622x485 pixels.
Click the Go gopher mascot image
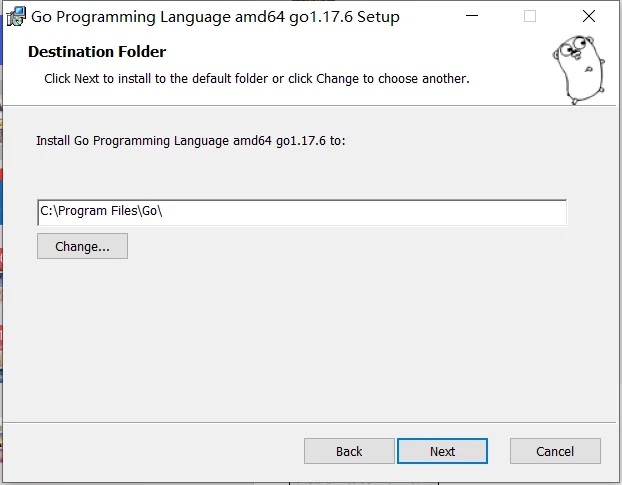[x=579, y=70]
